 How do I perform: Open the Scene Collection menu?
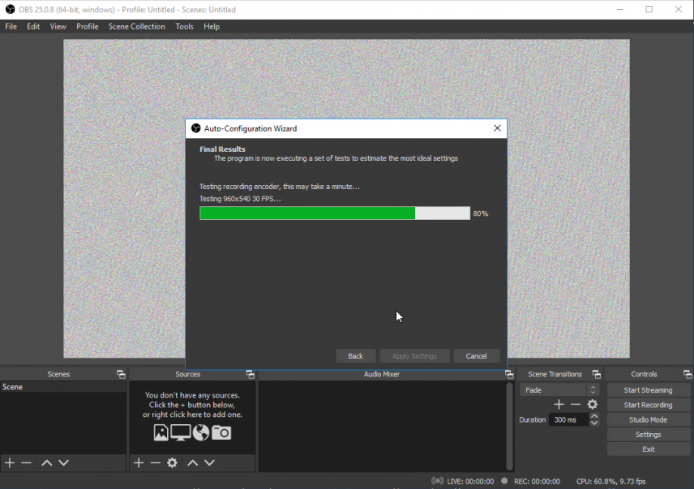pyautogui.click(x=137, y=27)
